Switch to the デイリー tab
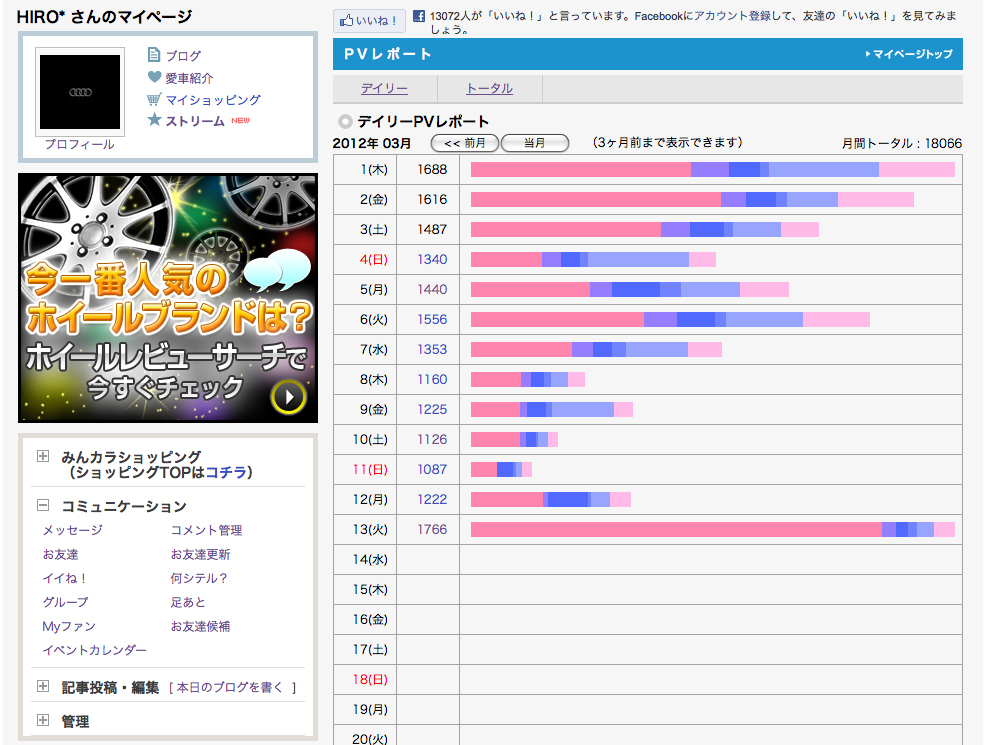The width and height of the screenshot is (986, 745). click(384, 88)
